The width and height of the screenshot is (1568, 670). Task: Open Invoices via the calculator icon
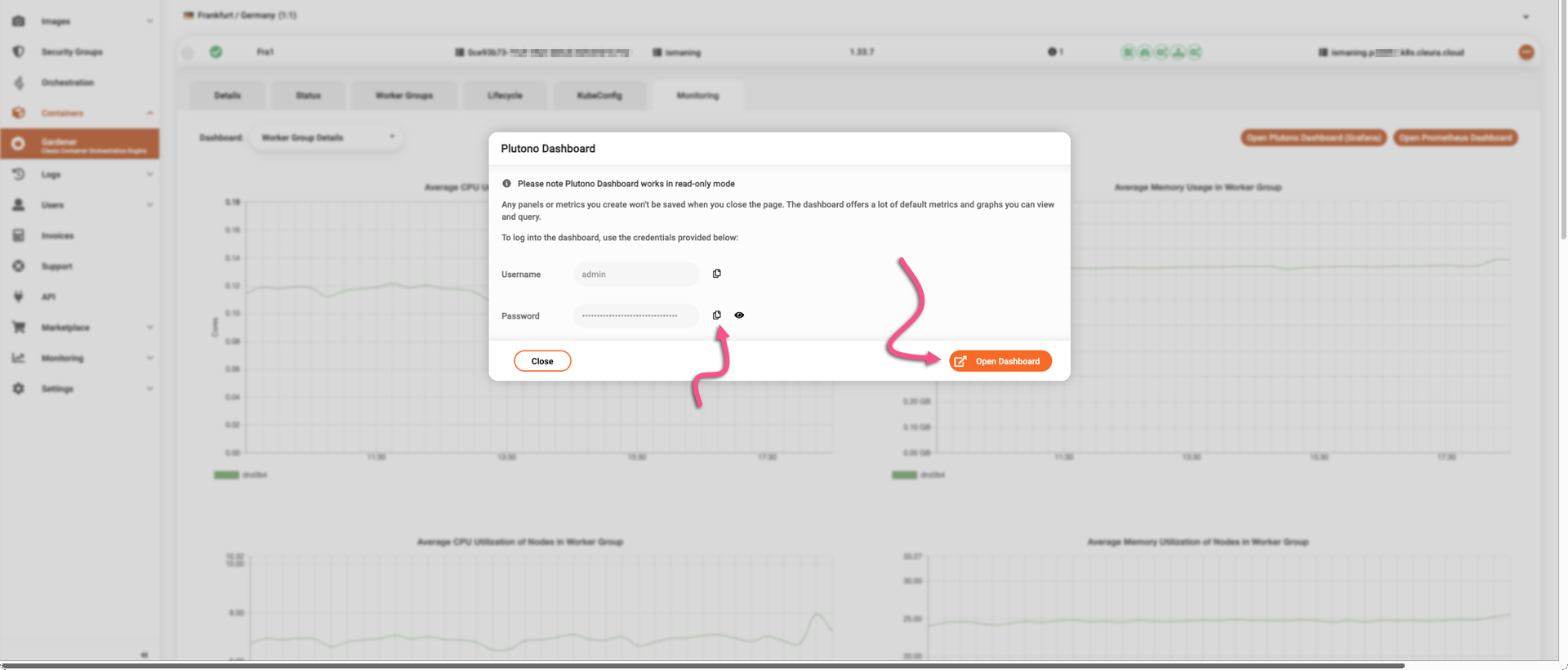[18, 235]
